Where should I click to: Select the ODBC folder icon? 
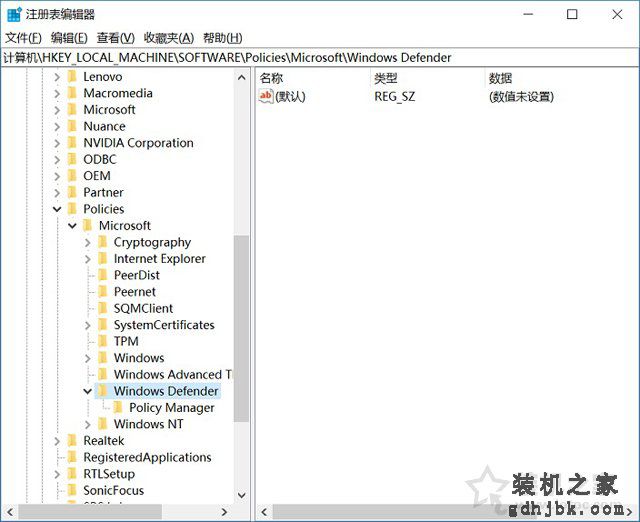tap(72, 159)
